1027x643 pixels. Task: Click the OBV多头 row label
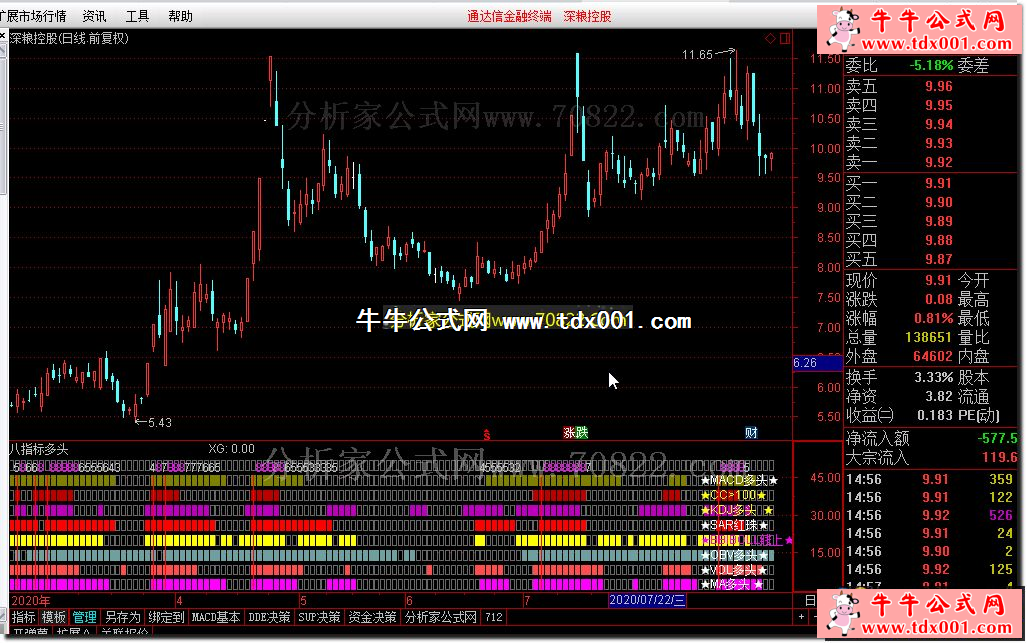click(734, 555)
